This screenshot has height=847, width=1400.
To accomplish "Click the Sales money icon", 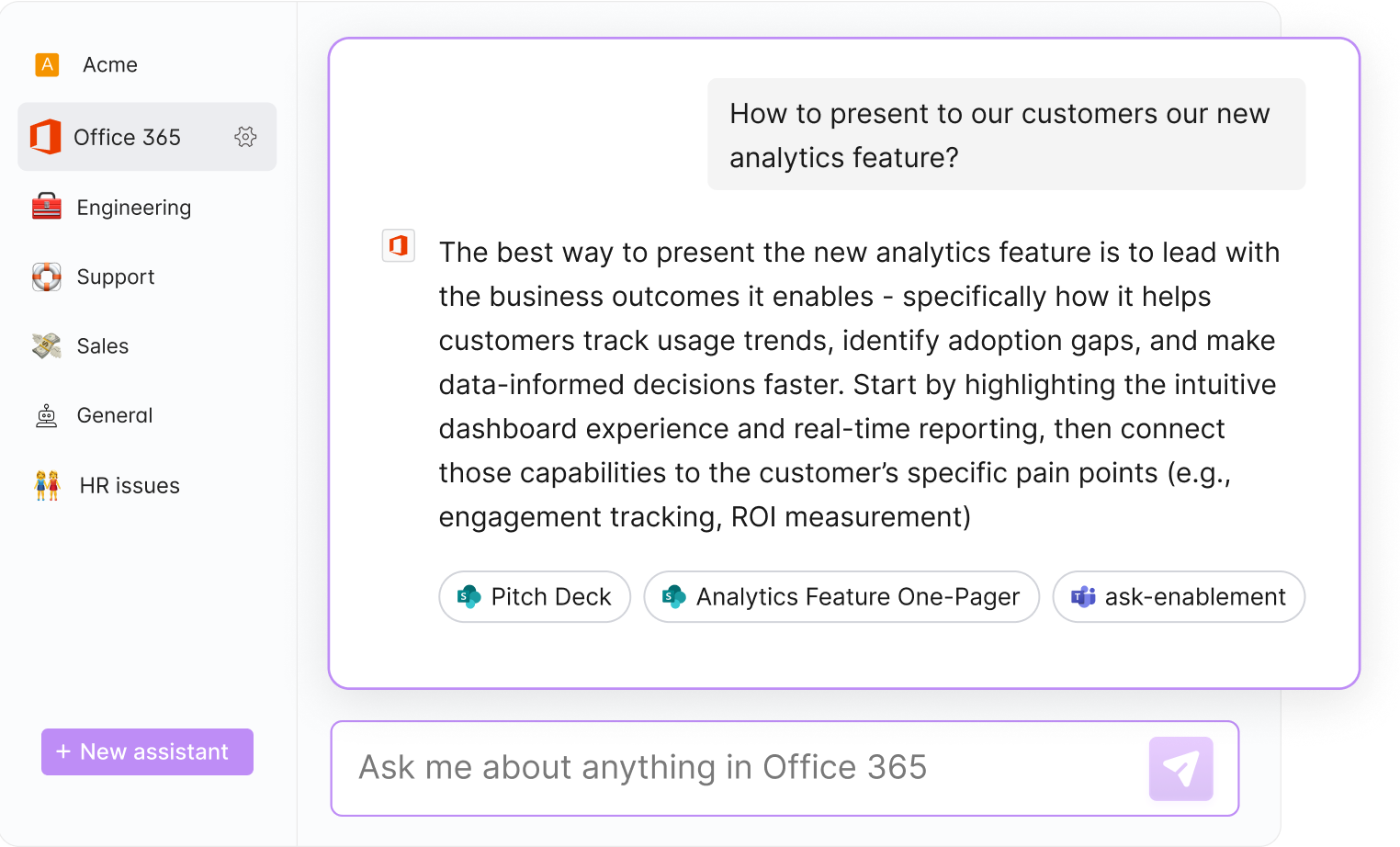I will [47, 345].
